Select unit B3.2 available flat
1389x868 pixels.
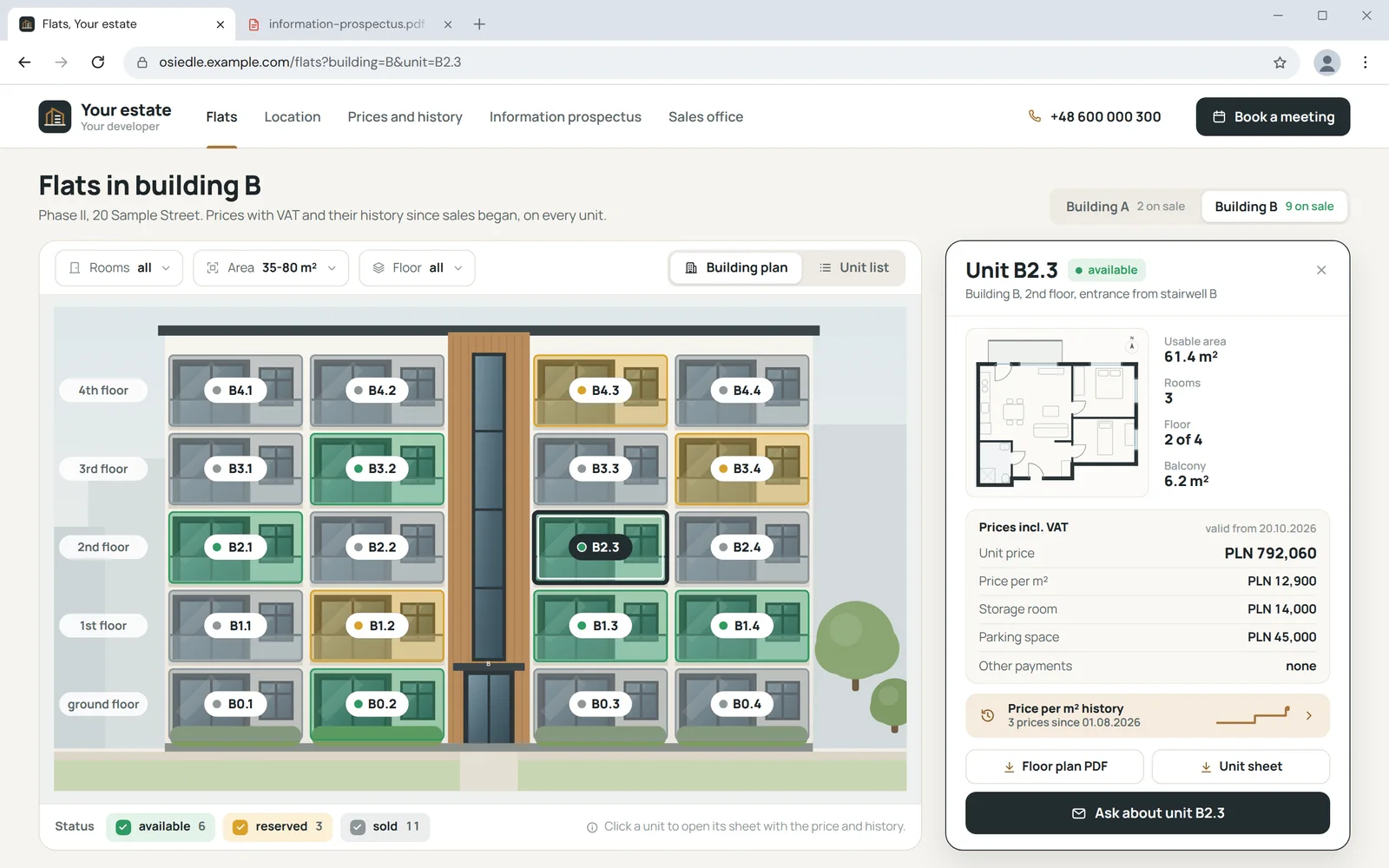tap(377, 469)
